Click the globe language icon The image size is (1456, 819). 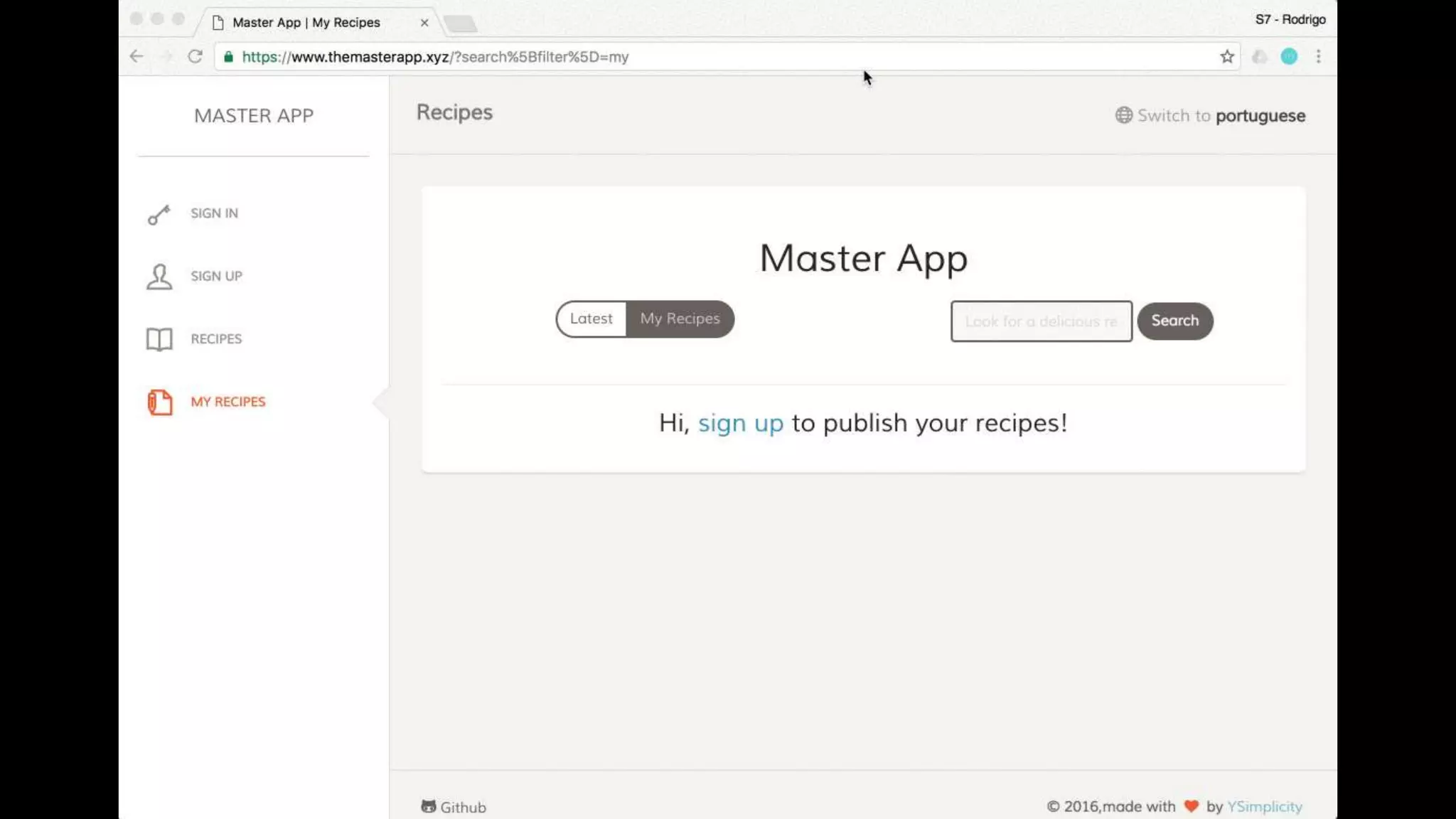[x=1123, y=115]
